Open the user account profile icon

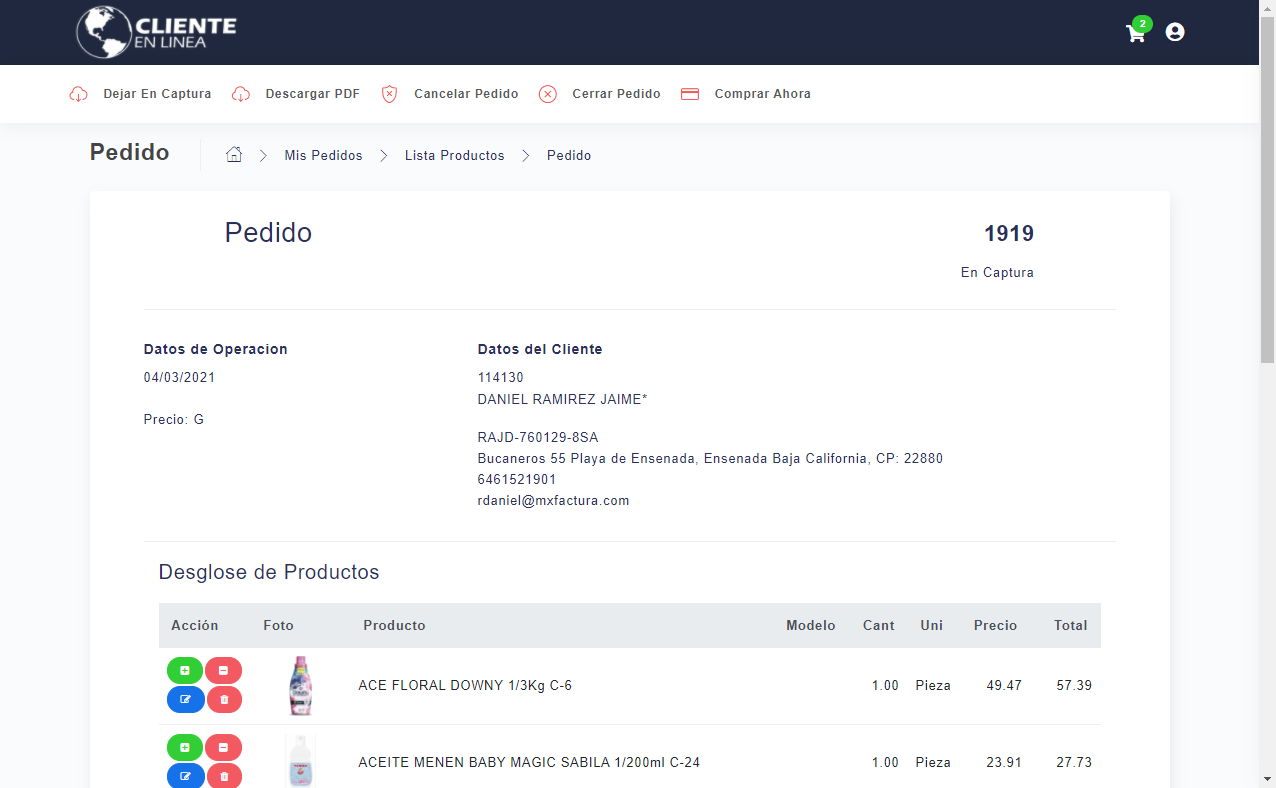coord(1175,32)
